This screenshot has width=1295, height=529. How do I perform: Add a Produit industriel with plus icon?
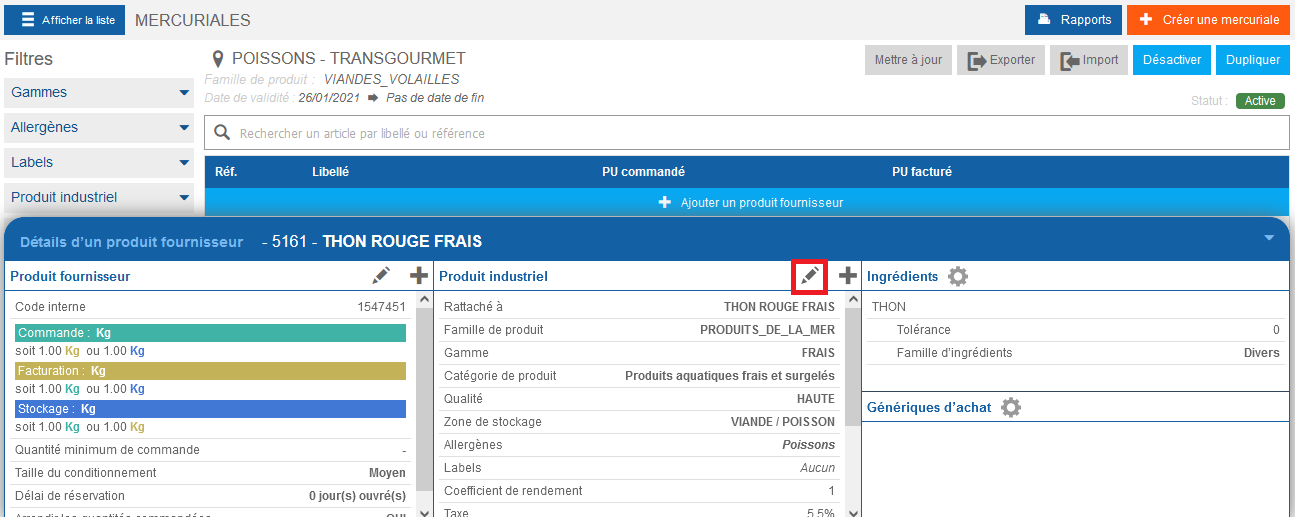pos(847,275)
